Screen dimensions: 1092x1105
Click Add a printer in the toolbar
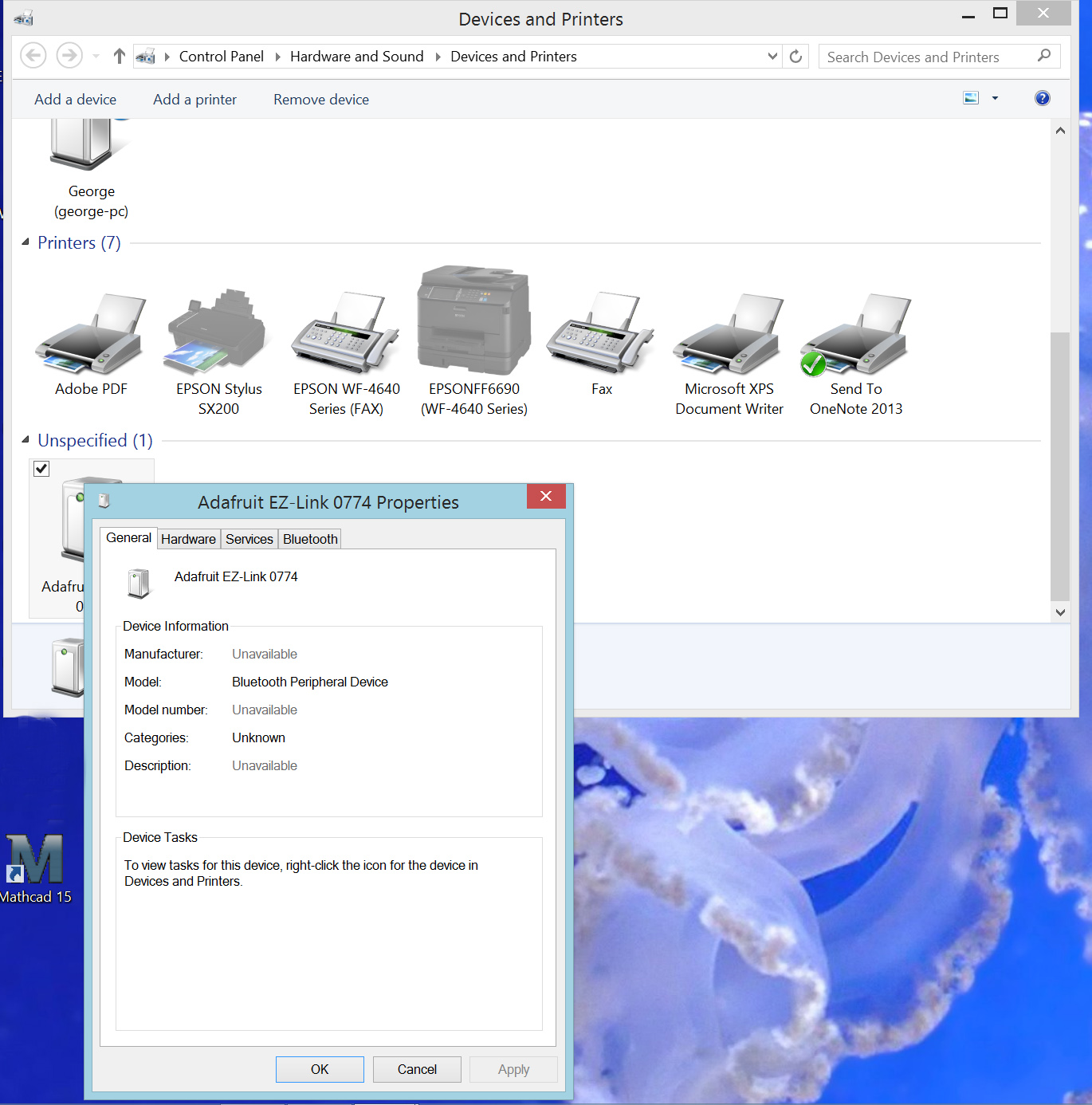click(194, 100)
